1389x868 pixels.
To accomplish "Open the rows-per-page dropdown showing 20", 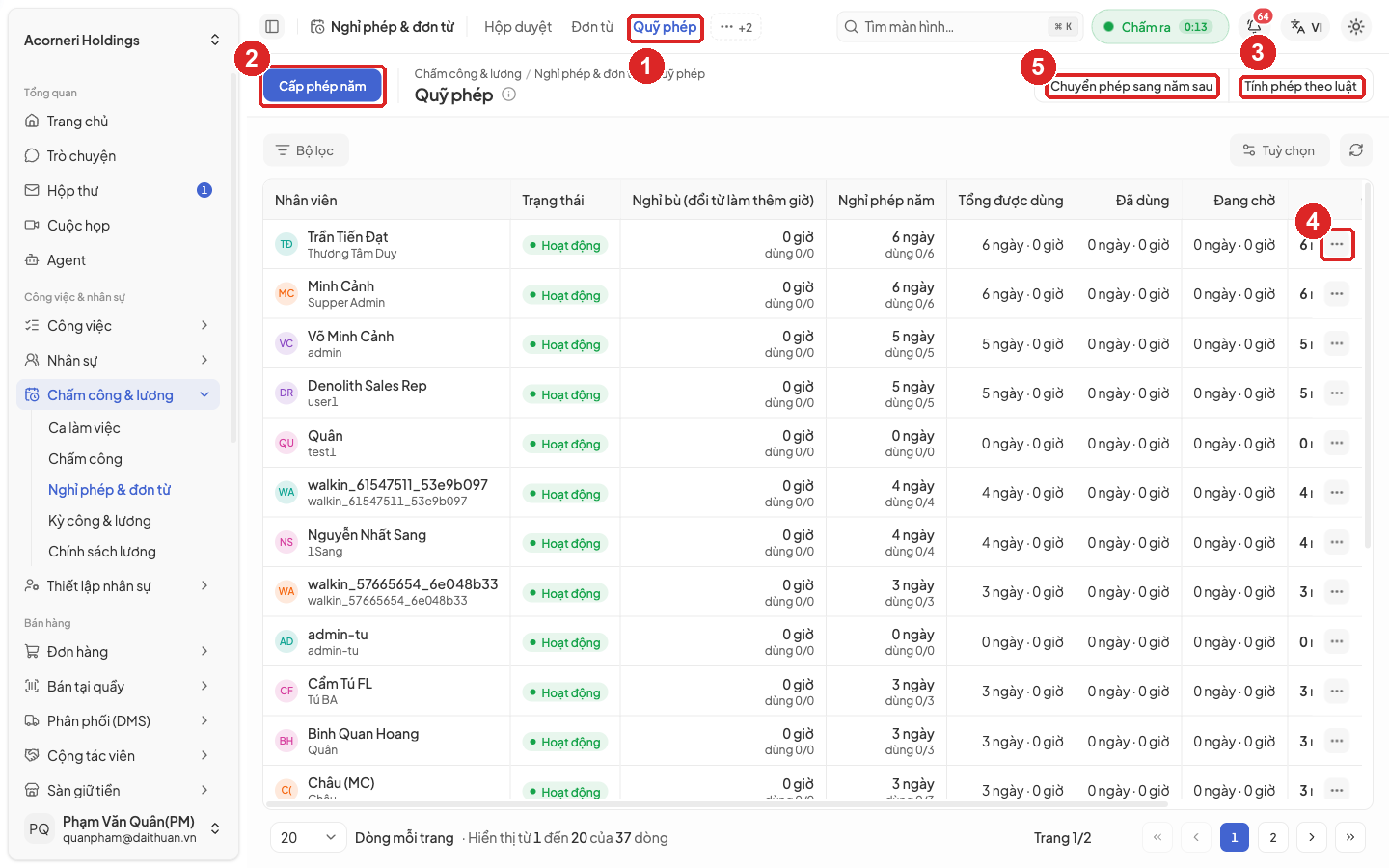I will click(x=308, y=837).
